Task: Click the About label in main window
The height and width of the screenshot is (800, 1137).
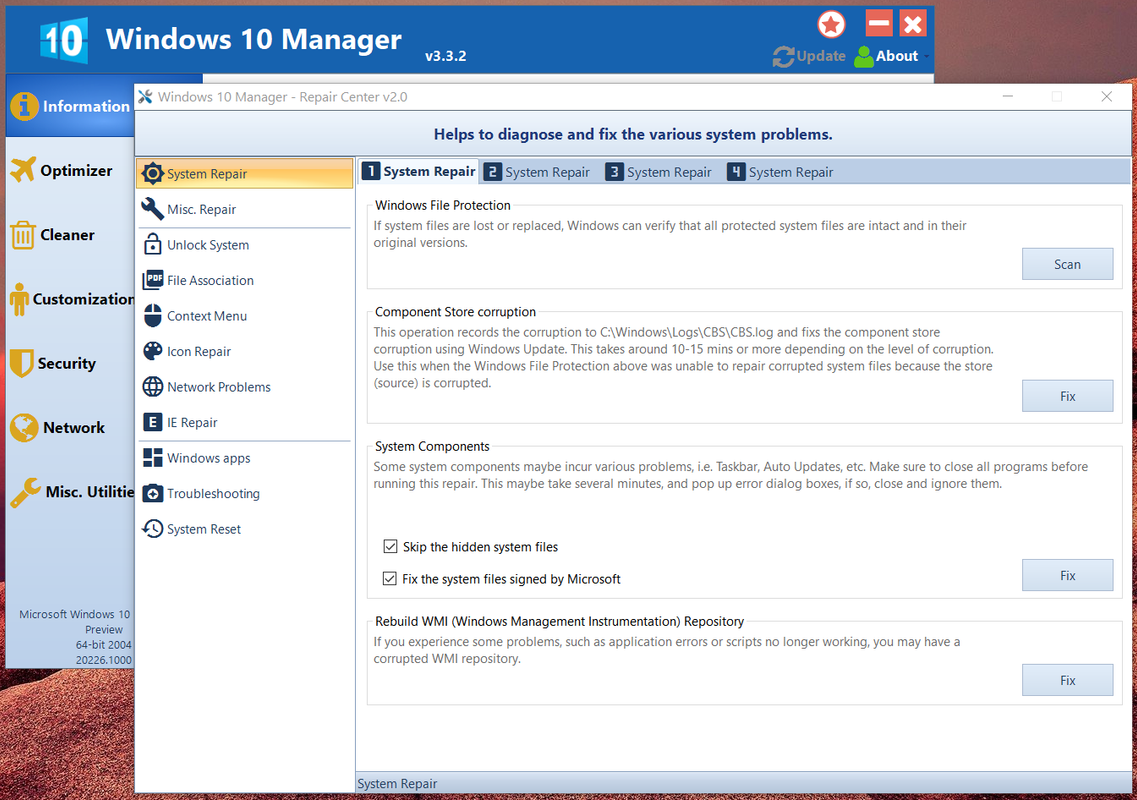Action: point(897,56)
